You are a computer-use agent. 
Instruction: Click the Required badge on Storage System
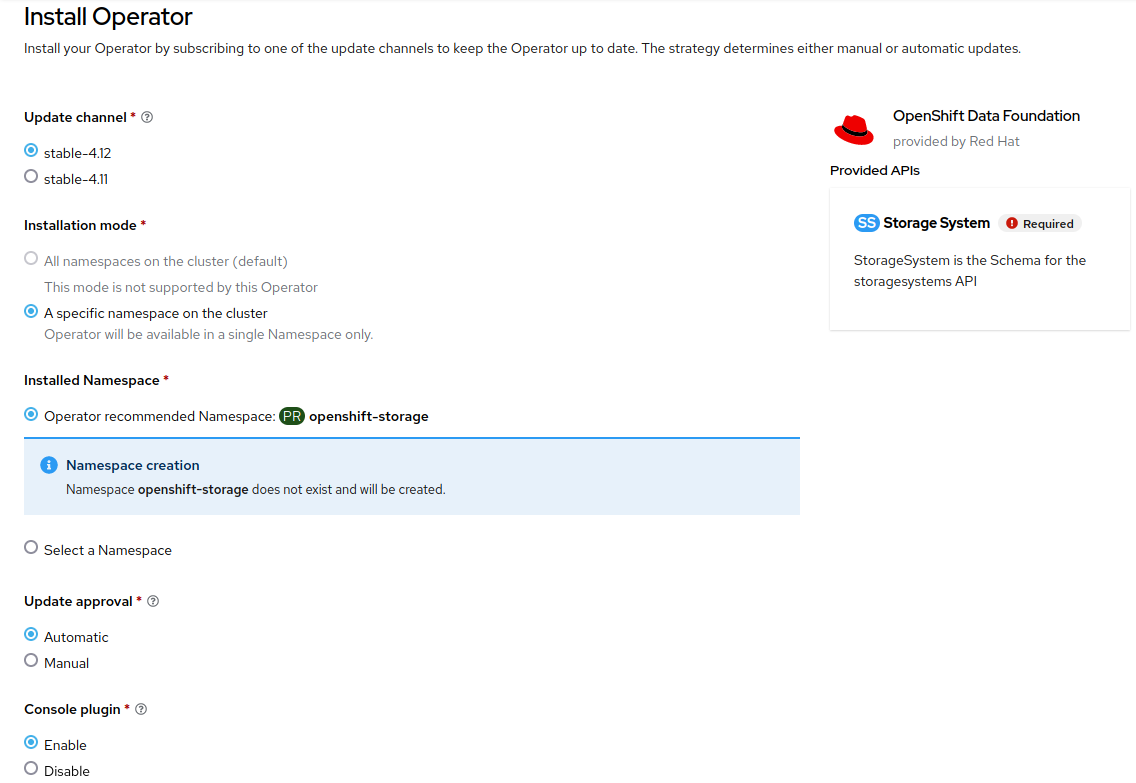pos(1040,223)
